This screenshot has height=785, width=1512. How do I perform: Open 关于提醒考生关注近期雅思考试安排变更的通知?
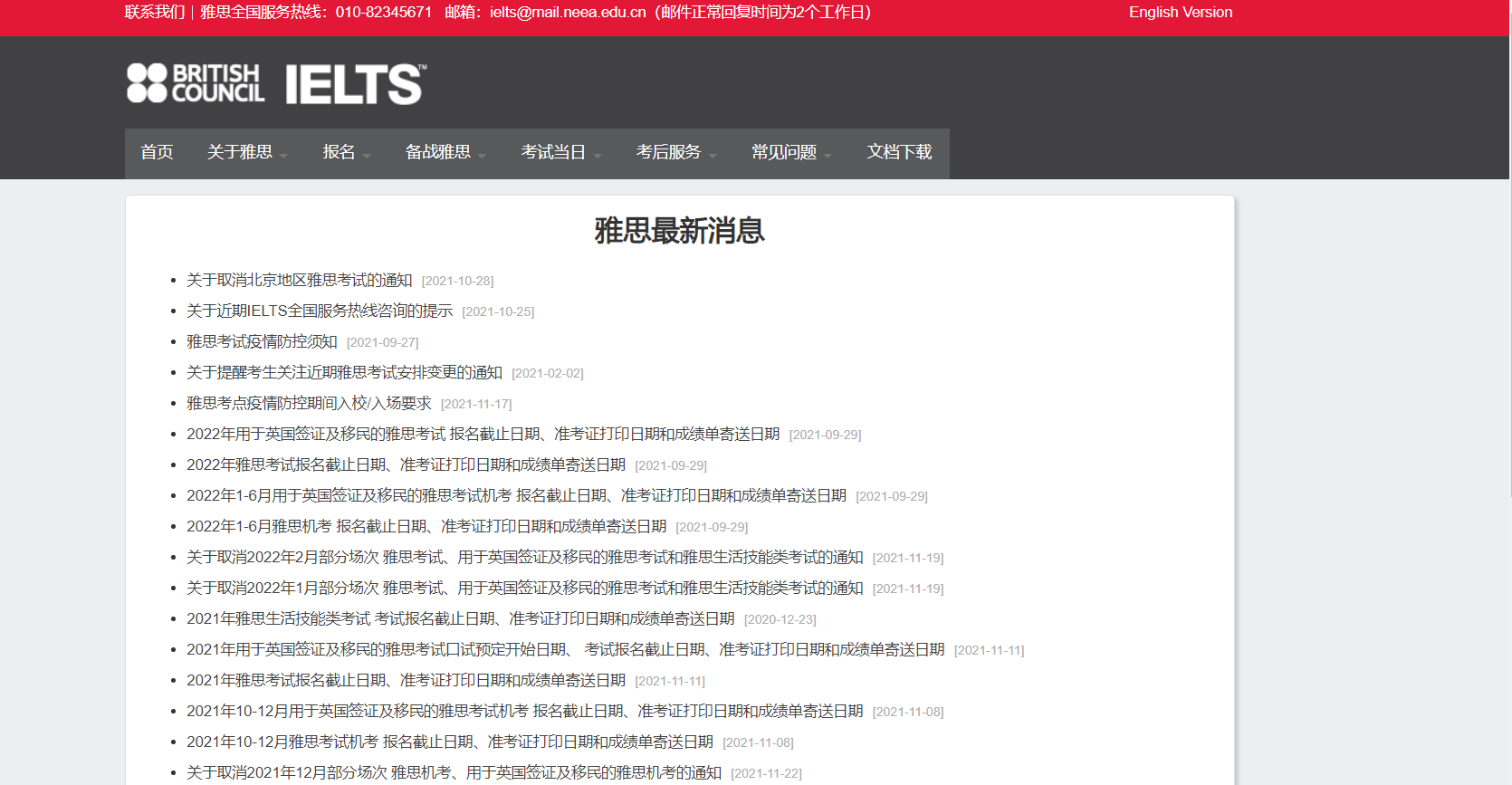tap(344, 373)
